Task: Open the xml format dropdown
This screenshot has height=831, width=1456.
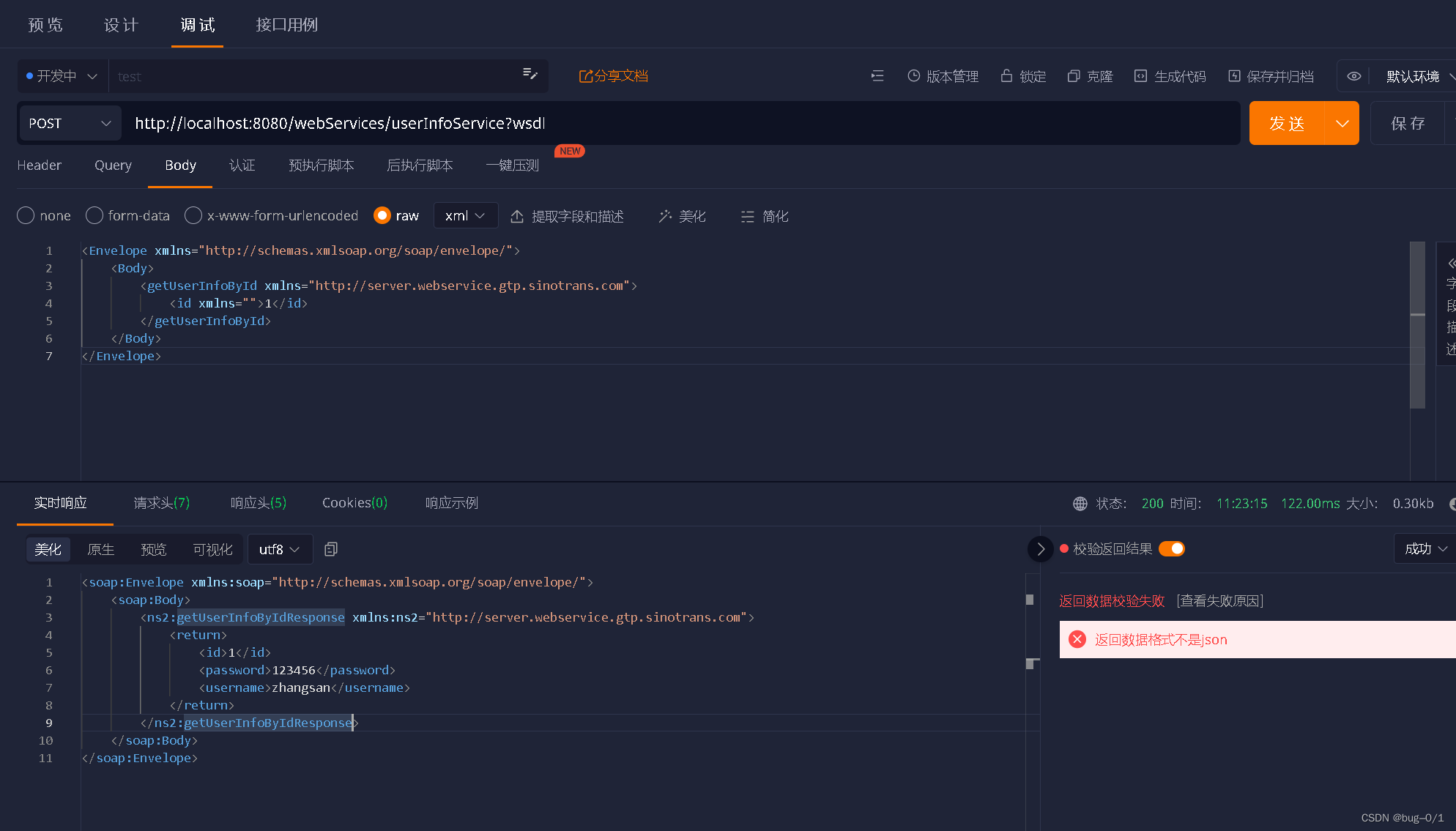Action: click(x=465, y=216)
